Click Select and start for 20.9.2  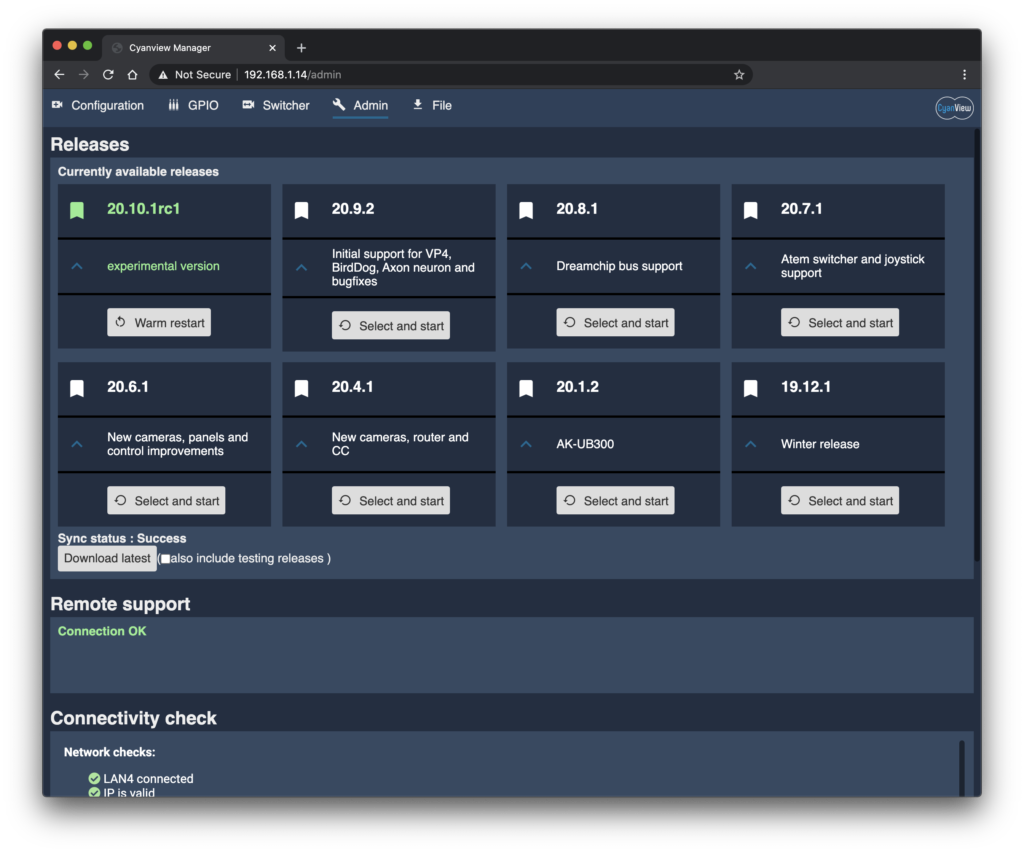[391, 325]
